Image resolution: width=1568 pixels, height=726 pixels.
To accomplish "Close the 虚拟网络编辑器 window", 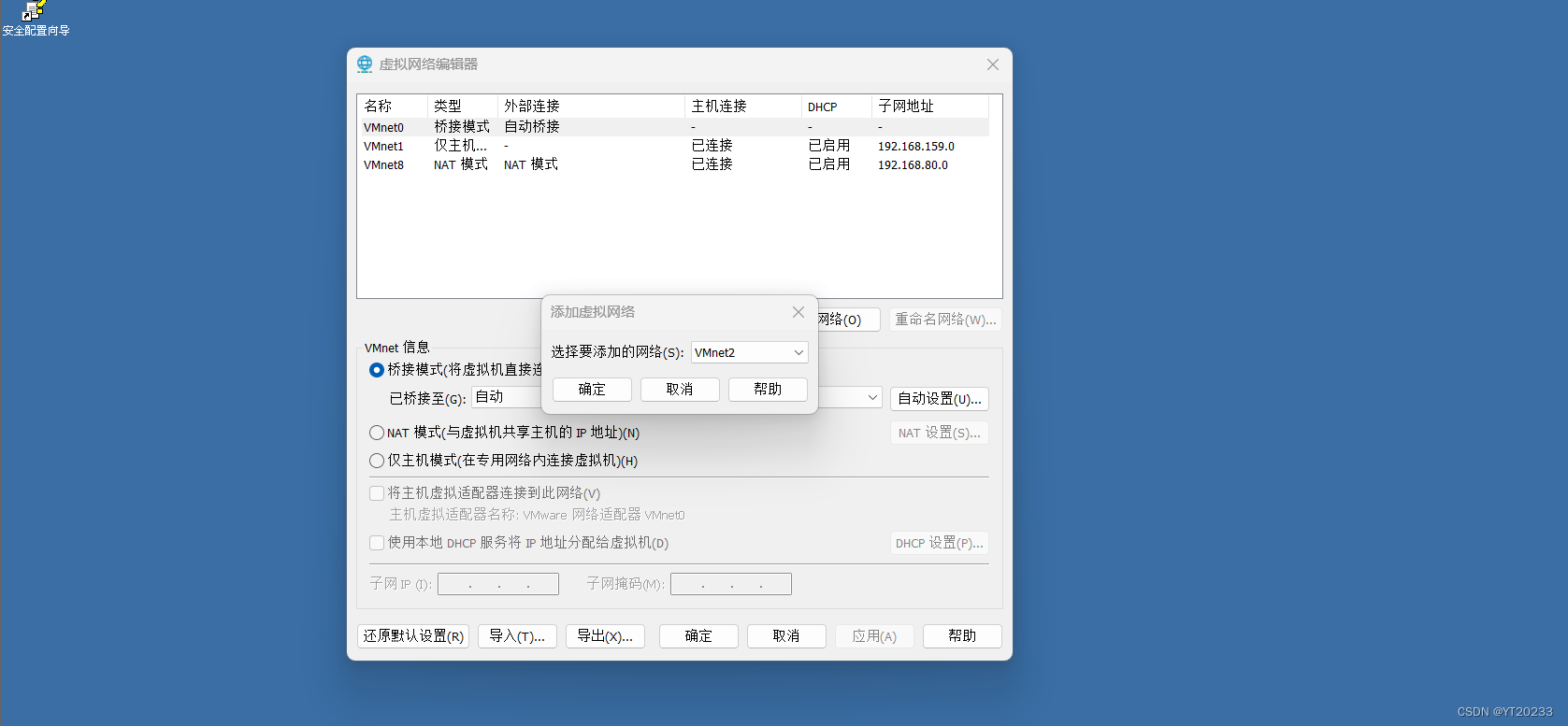I will 993,64.
